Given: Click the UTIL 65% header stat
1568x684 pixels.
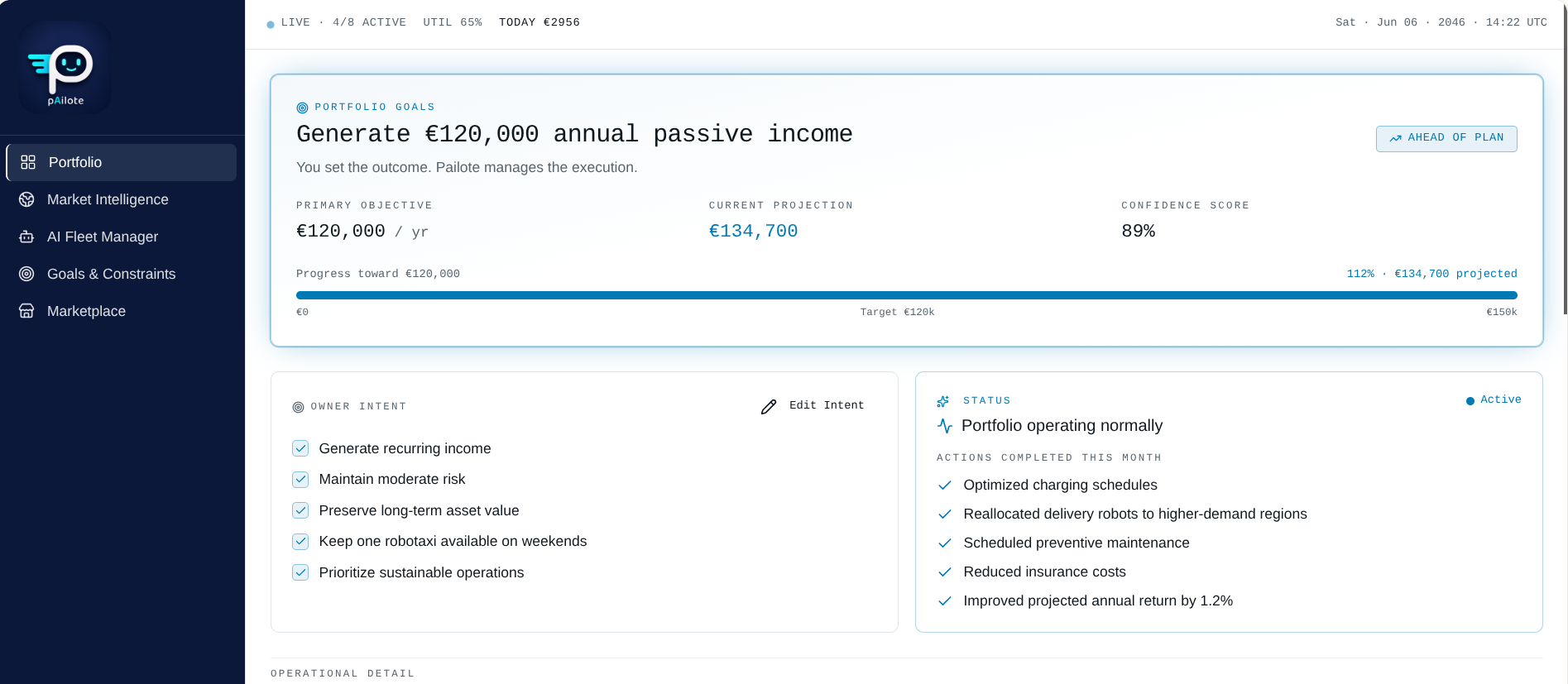Looking at the screenshot, I should pos(453,22).
